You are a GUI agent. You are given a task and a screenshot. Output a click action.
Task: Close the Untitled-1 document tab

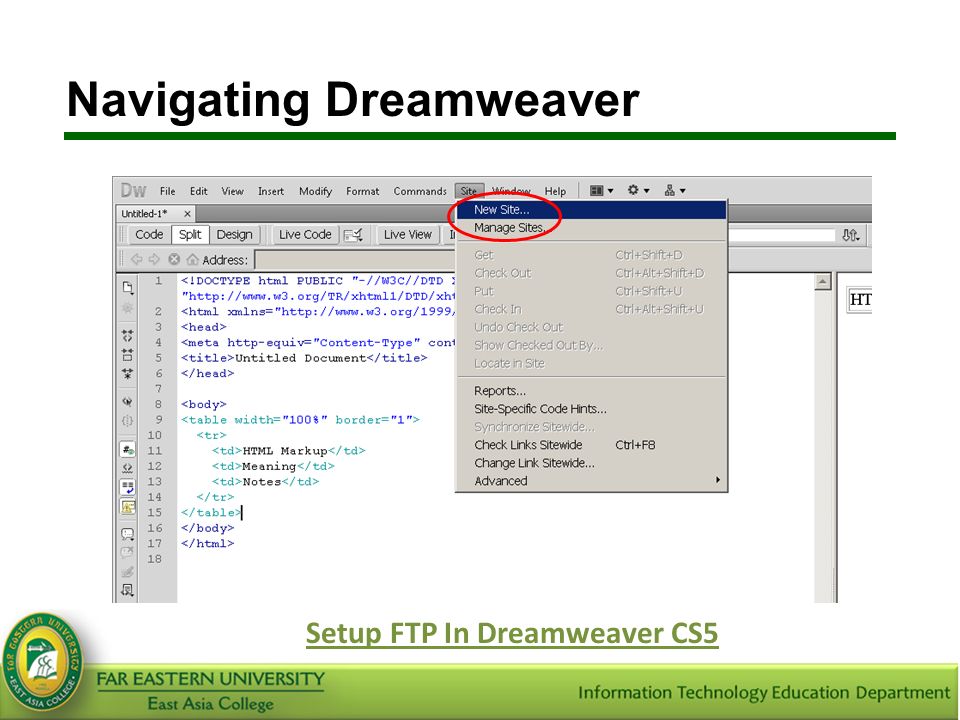click(187, 214)
